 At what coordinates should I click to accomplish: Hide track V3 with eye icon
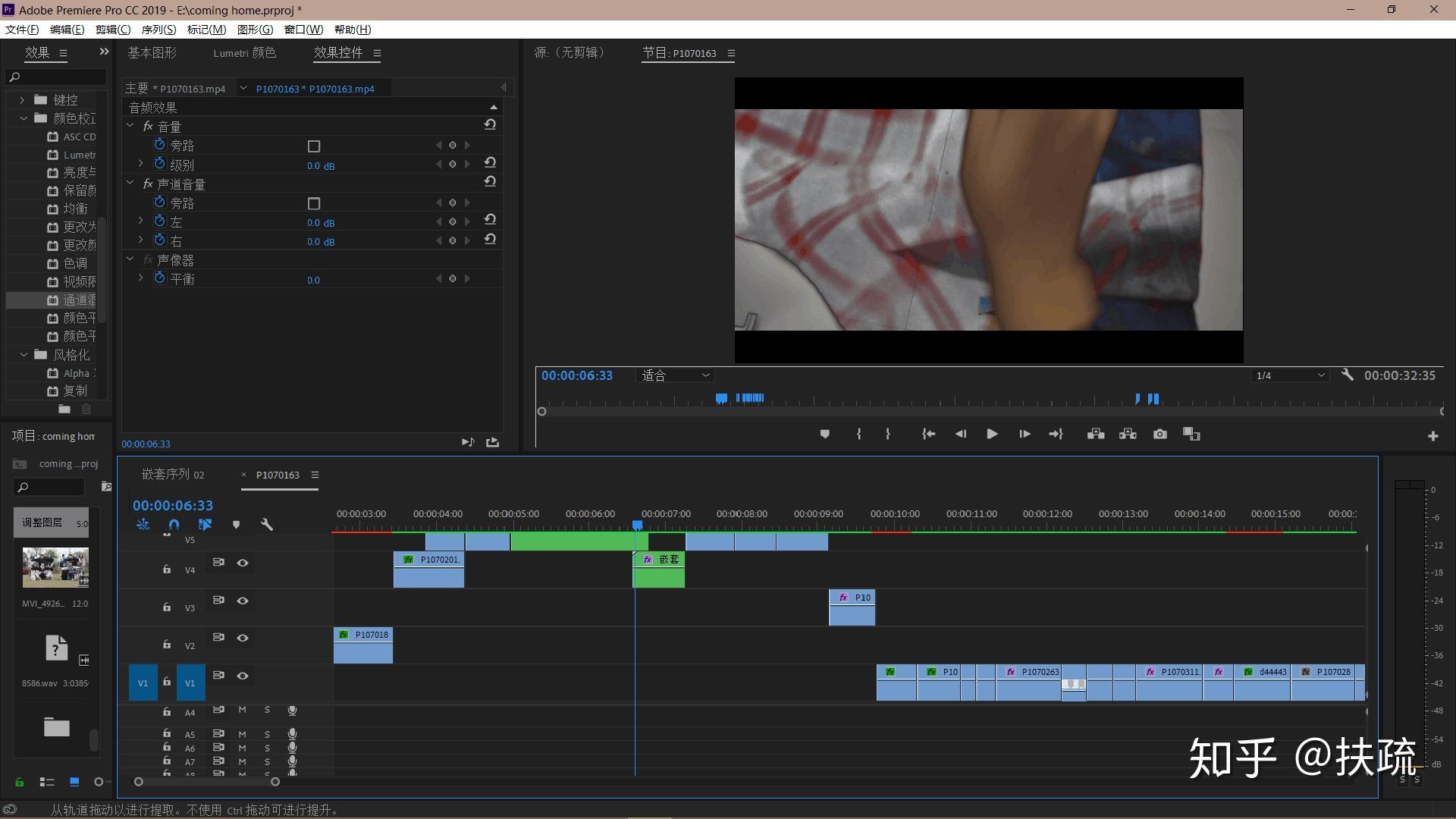pyautogui.click(x=243, y=601)
